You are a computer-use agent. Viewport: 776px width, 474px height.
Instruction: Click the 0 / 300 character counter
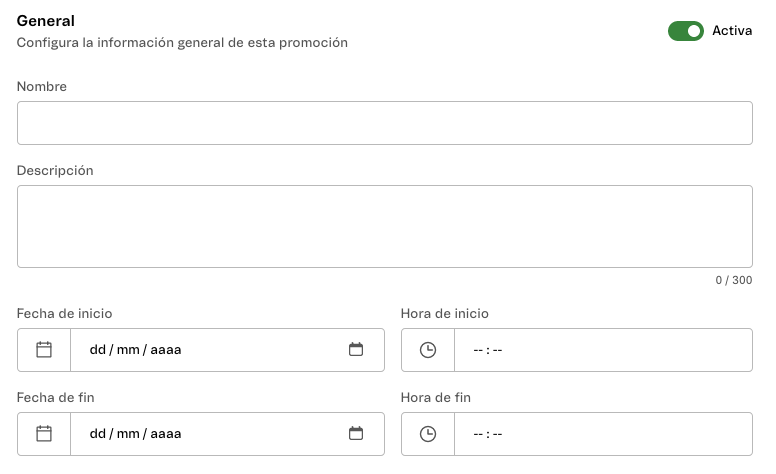734,281
